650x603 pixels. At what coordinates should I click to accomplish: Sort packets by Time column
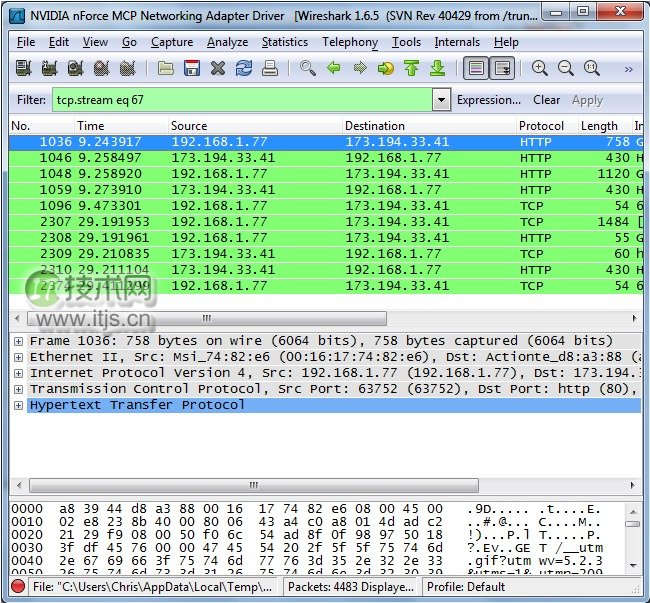(x=121, y=126)
